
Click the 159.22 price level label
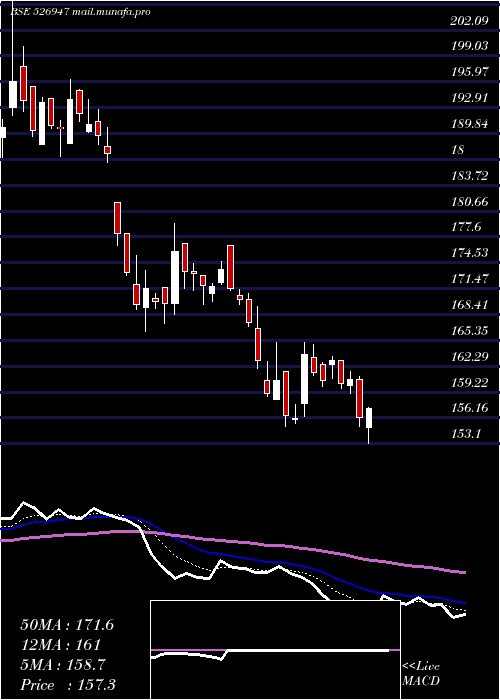point(469,383)
